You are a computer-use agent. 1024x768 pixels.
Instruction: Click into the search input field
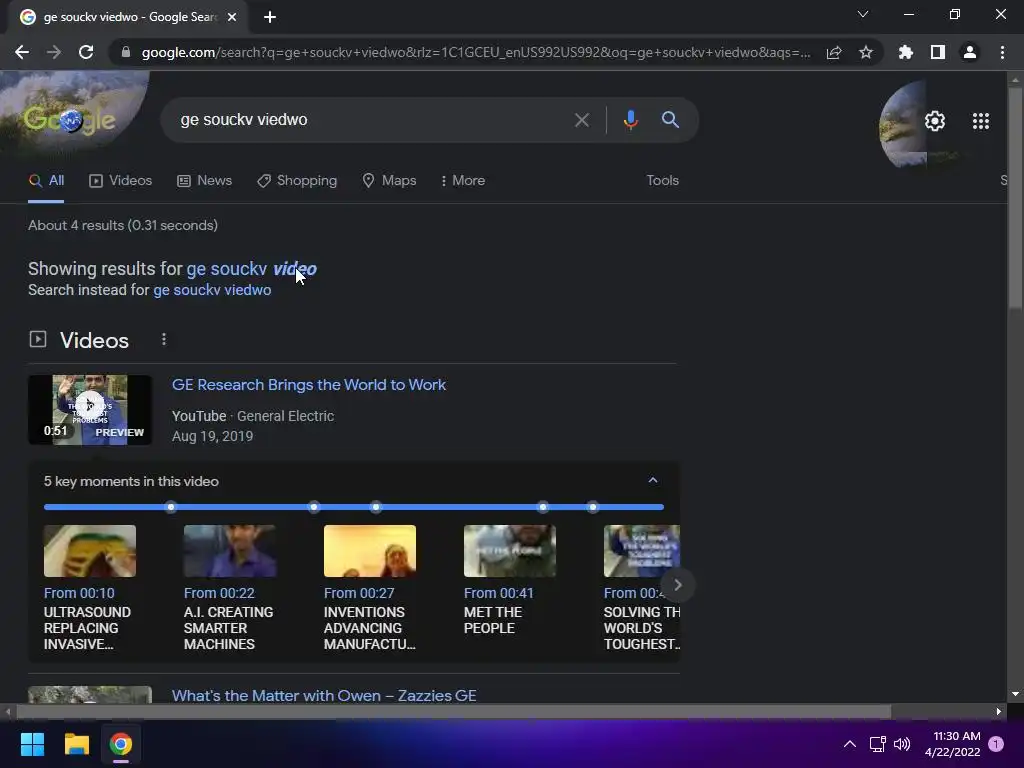pyautogui.click(x=372, y=120)
